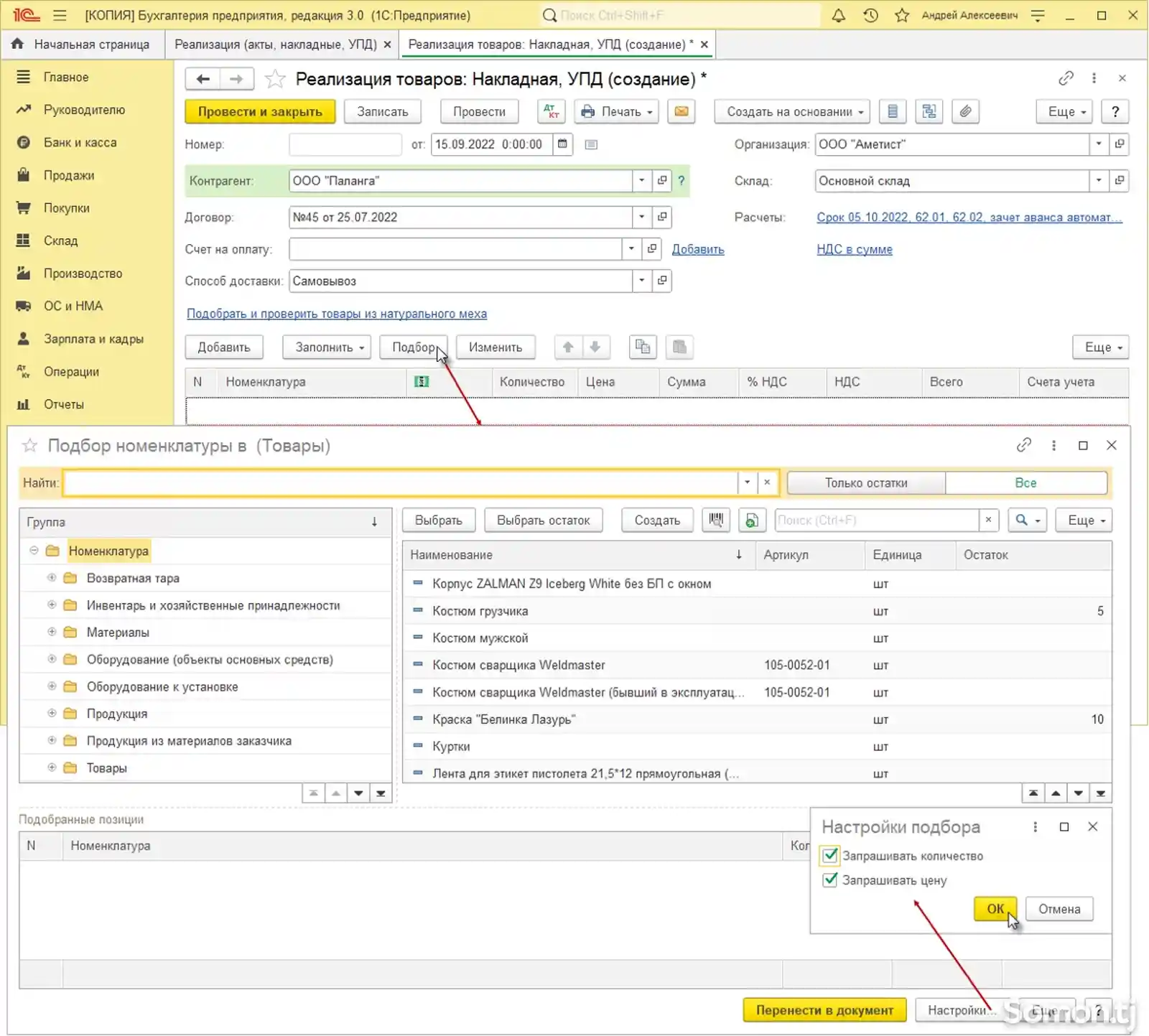Click the Добавить link for invoice

[698, 249]
